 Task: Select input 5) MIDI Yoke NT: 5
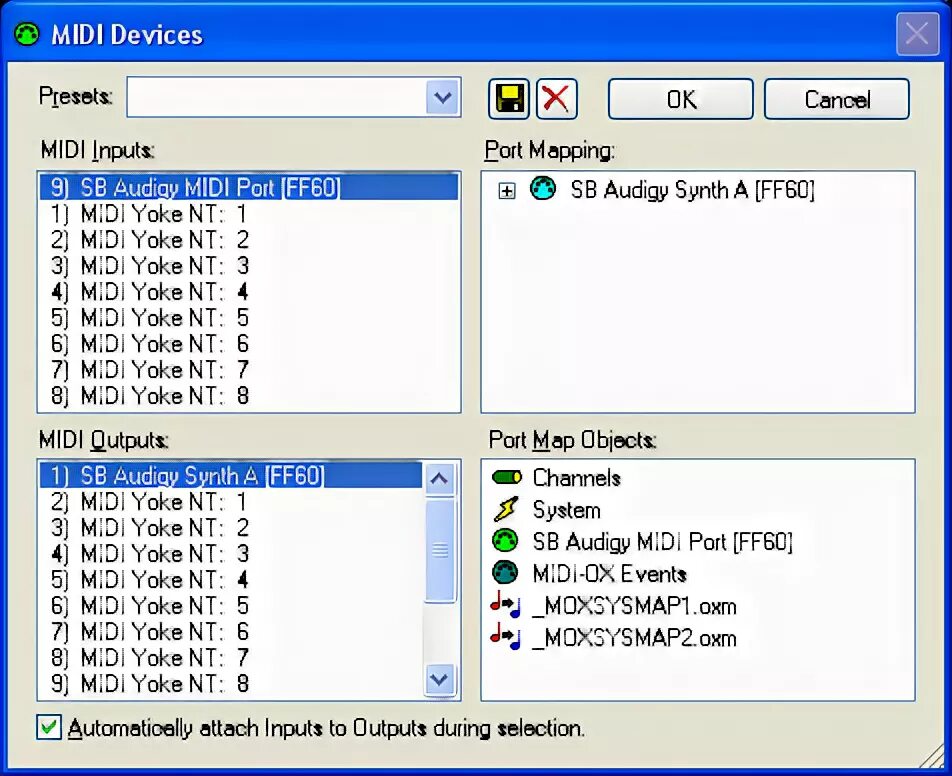[248, 318]
